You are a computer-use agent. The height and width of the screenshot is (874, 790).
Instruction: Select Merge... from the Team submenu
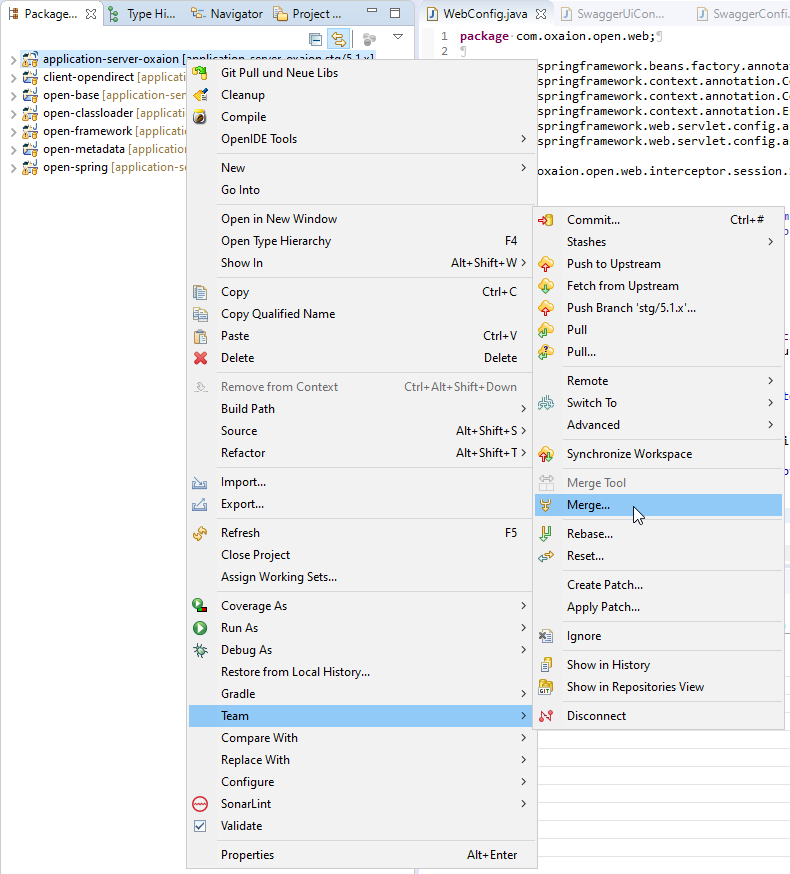588,505
